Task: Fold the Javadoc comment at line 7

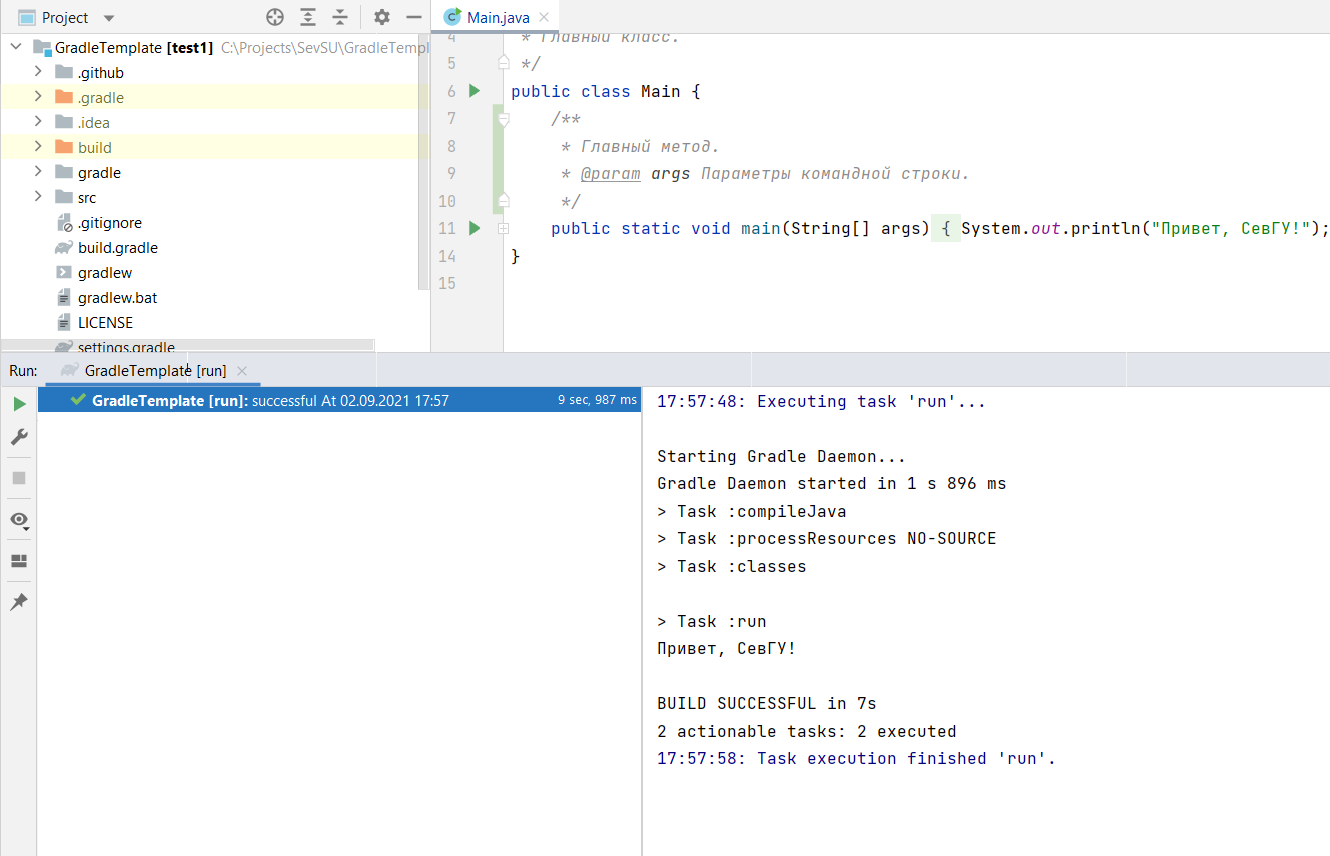Action: [x=504, y=119]
